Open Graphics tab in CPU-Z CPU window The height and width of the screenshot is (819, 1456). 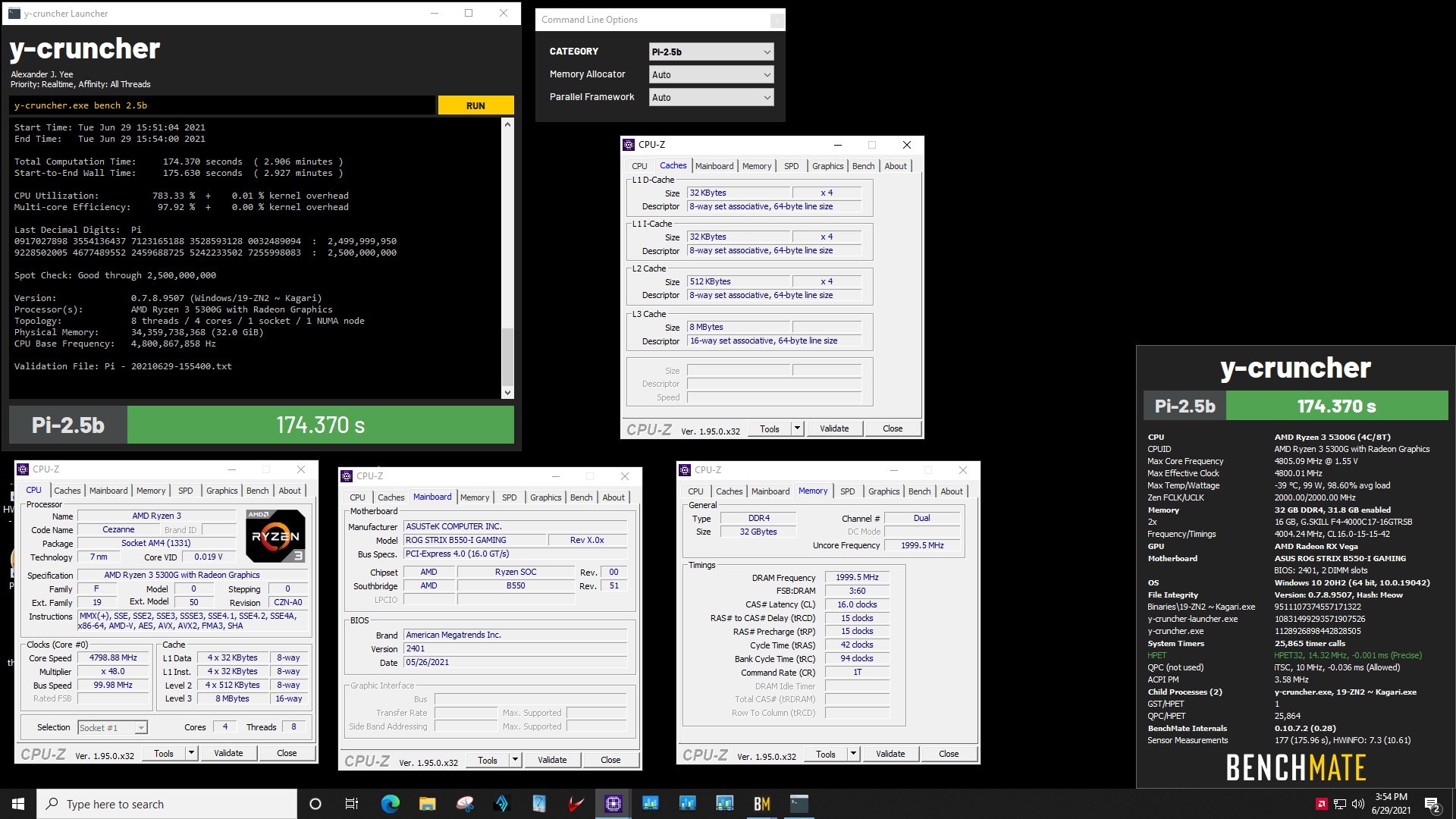222,491
